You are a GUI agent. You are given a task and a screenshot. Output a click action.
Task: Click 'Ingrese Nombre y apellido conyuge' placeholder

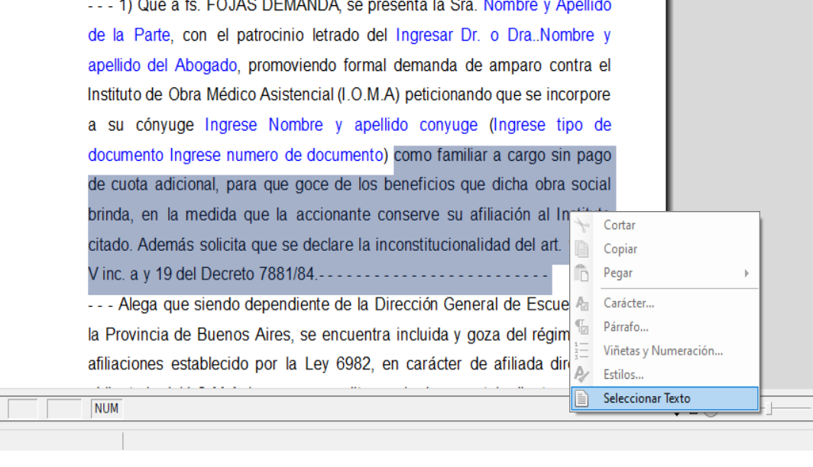pos(341,126)
